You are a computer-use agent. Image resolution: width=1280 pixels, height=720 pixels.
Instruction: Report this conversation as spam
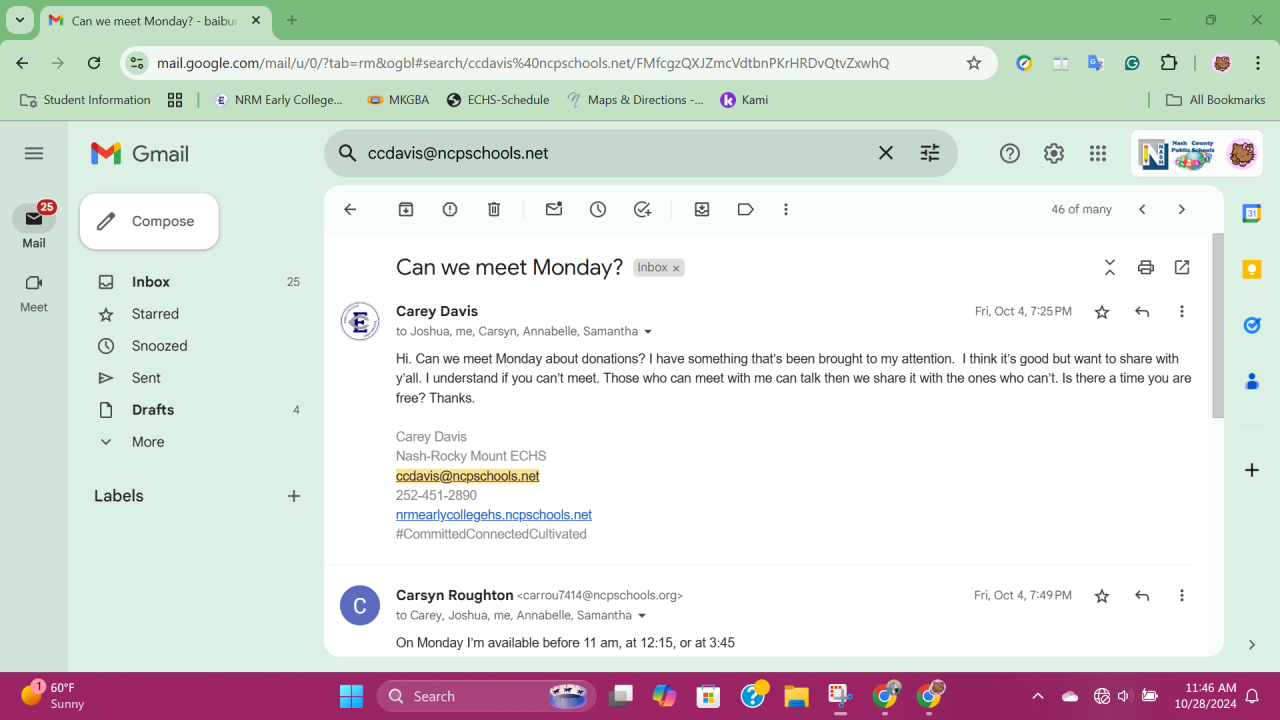(x=450, y=209)
